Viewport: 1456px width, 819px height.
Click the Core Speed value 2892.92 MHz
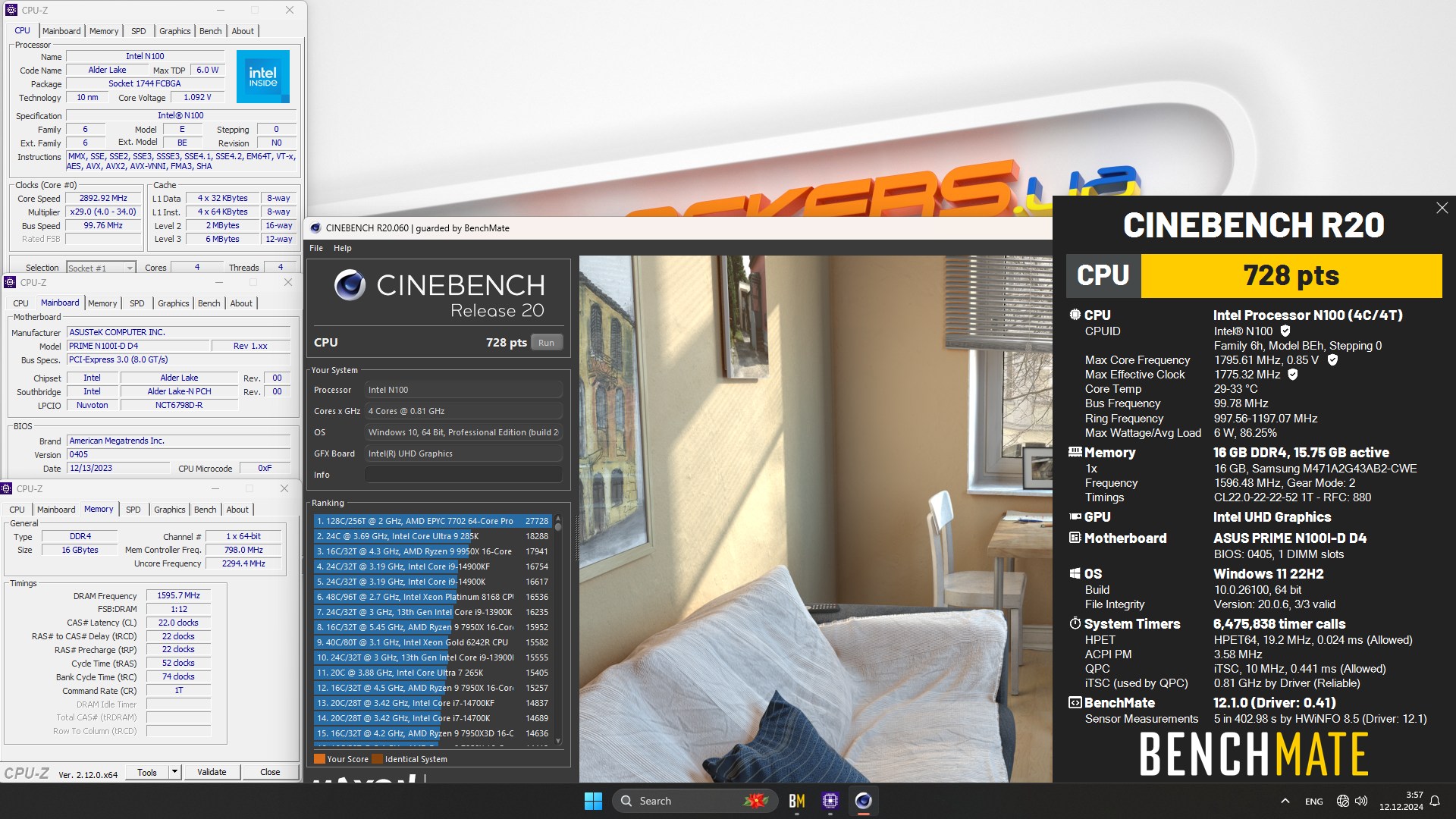click(x=103, y=198)
